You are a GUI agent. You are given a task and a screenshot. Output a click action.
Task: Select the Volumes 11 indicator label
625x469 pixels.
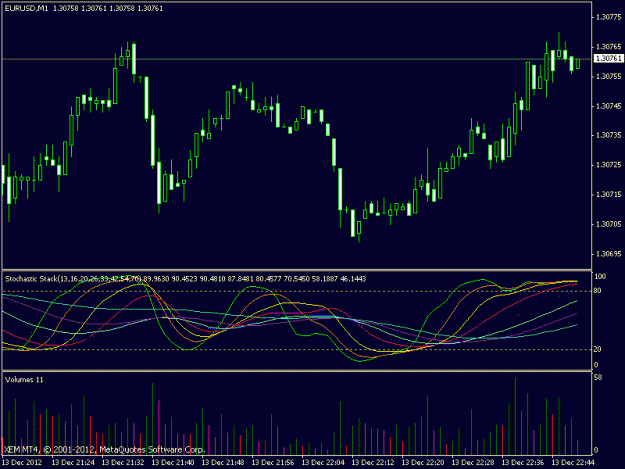coord(24,380)
